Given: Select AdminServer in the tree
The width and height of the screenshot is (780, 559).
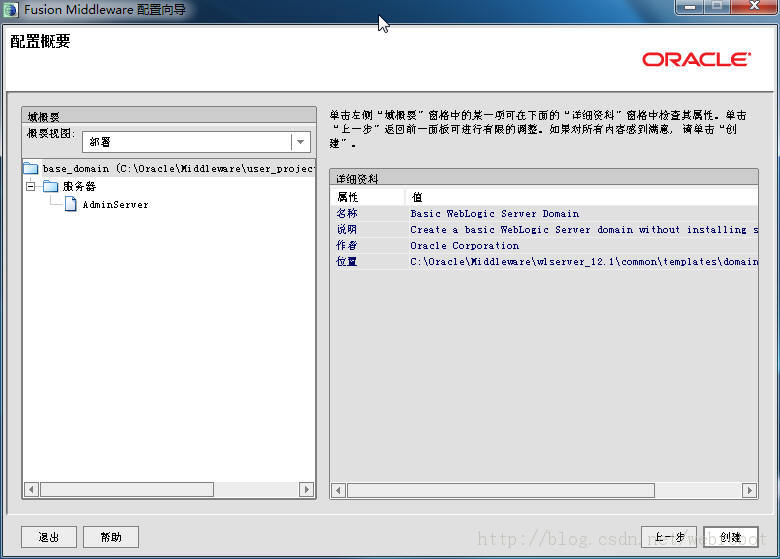Looking at the screenshot, I should [115, 204].
